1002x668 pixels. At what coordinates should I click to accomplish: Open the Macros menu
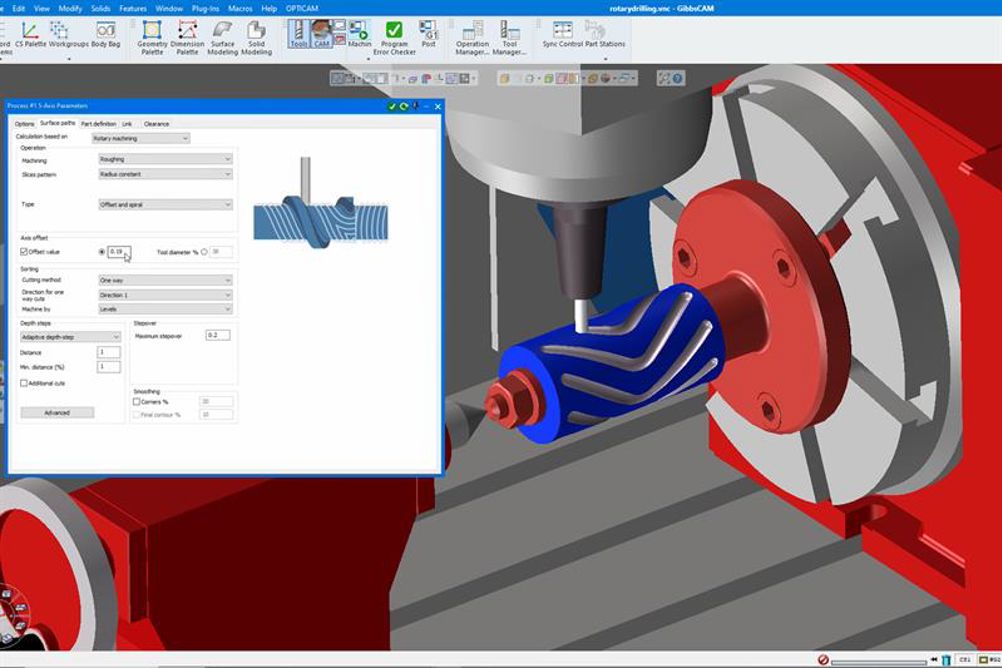(240, 8)
